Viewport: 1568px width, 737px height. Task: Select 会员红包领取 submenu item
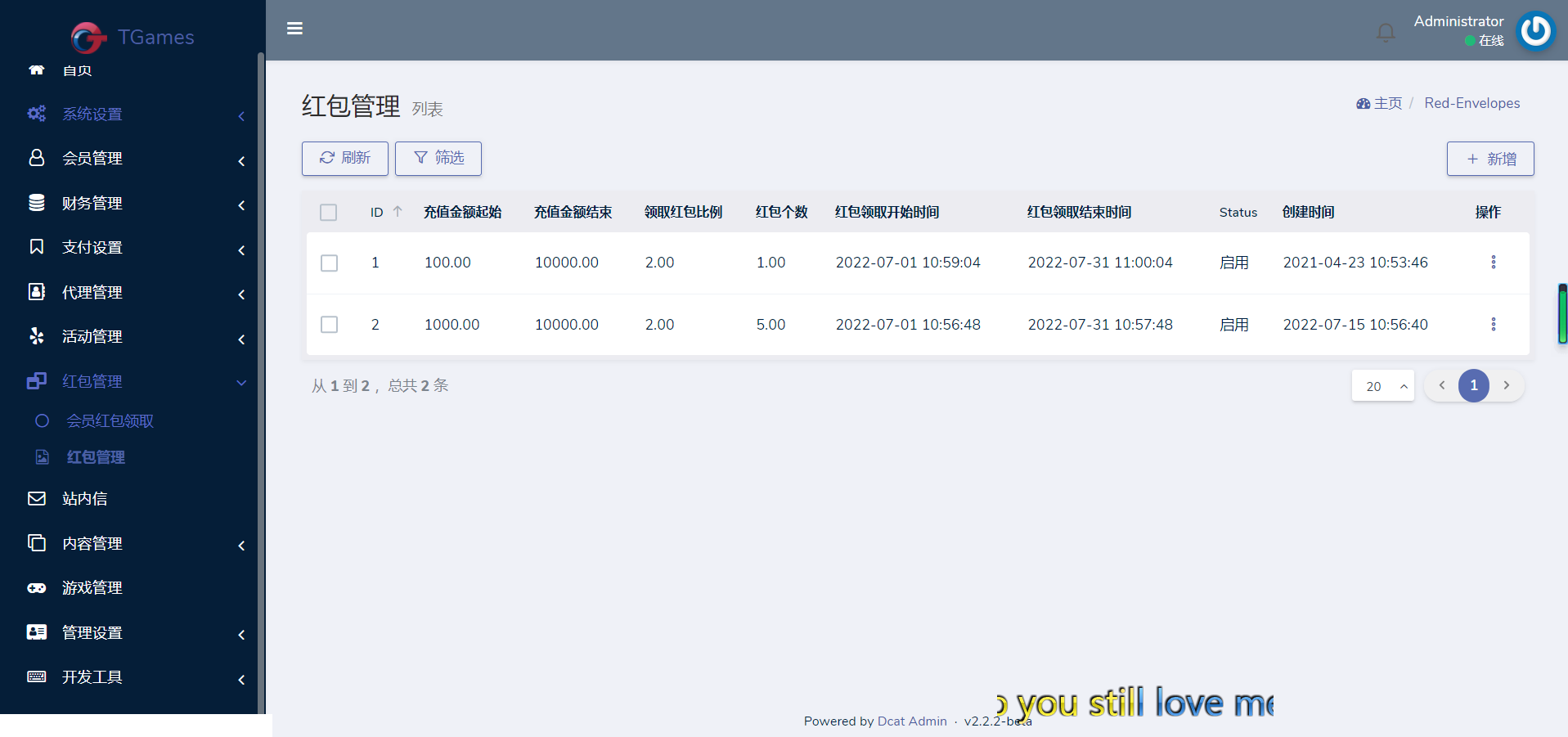tap(110, 421)
